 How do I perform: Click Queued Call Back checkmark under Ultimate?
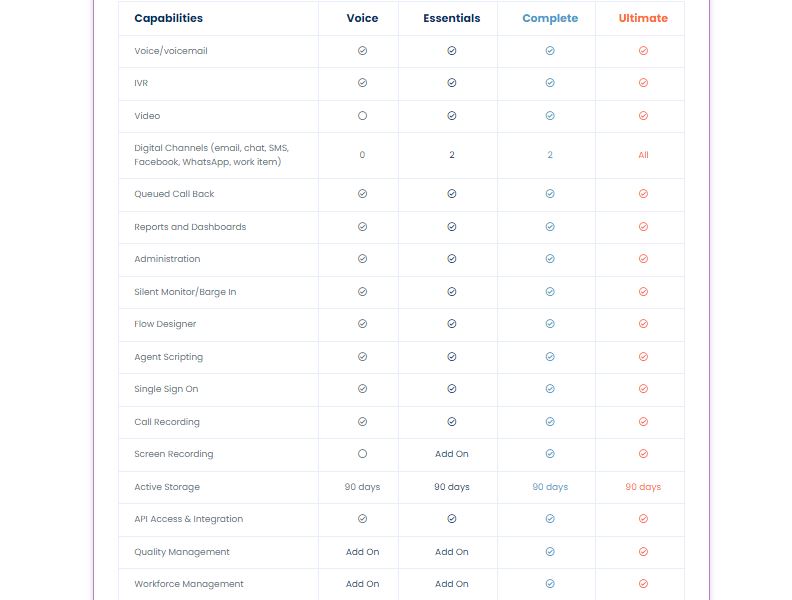643,194
